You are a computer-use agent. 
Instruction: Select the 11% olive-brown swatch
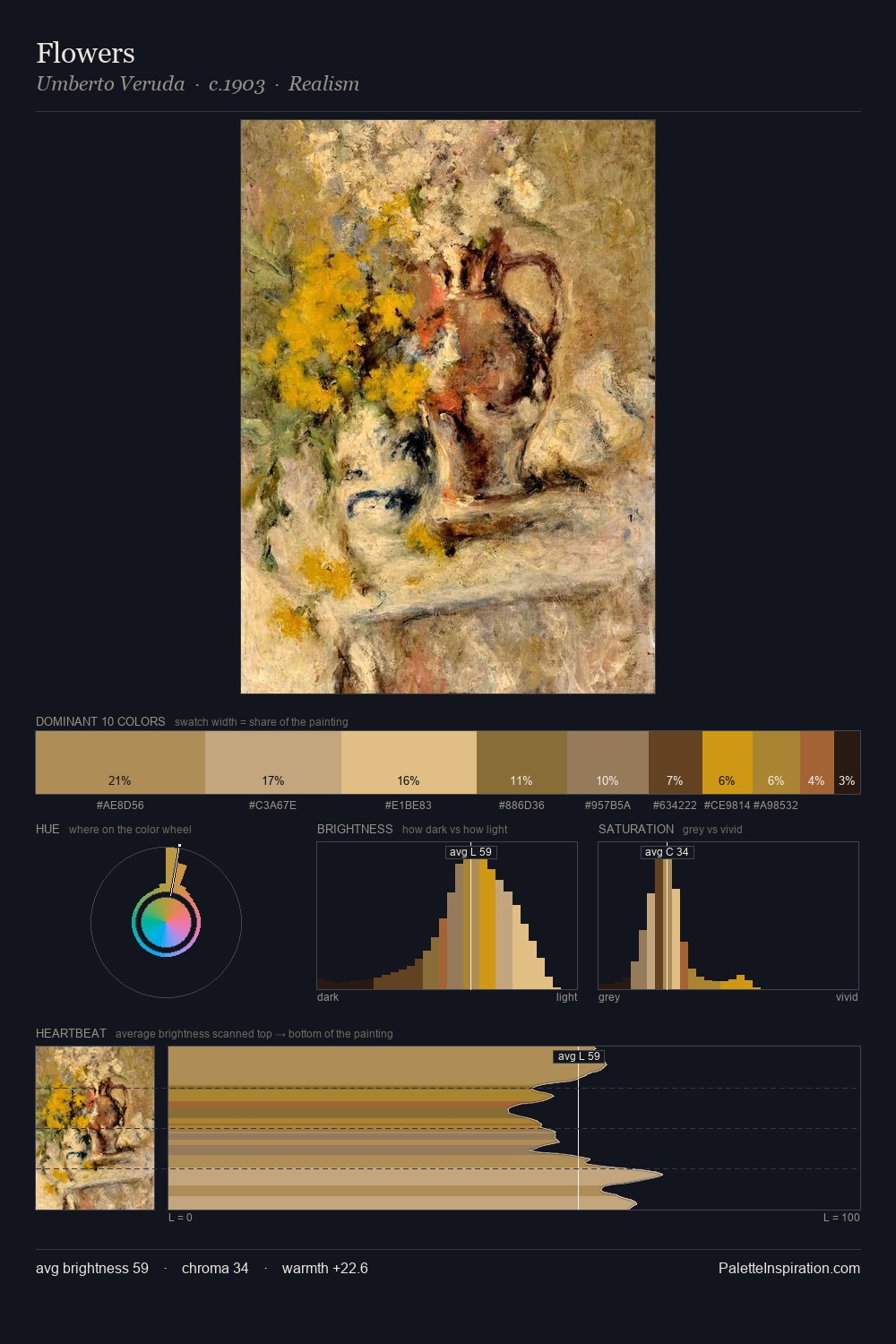(x=521, y=762)
